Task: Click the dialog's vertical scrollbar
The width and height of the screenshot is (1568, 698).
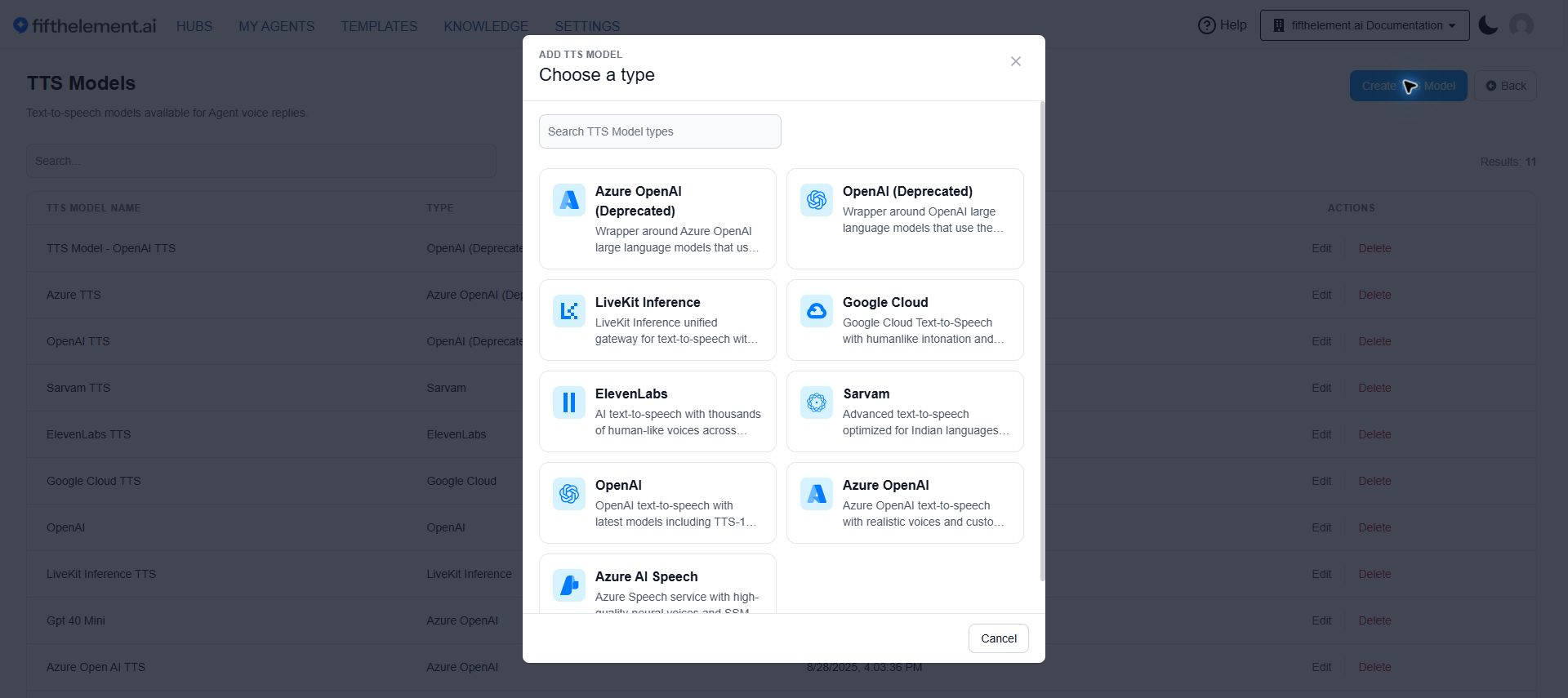Action: (x=1042, y=341)
